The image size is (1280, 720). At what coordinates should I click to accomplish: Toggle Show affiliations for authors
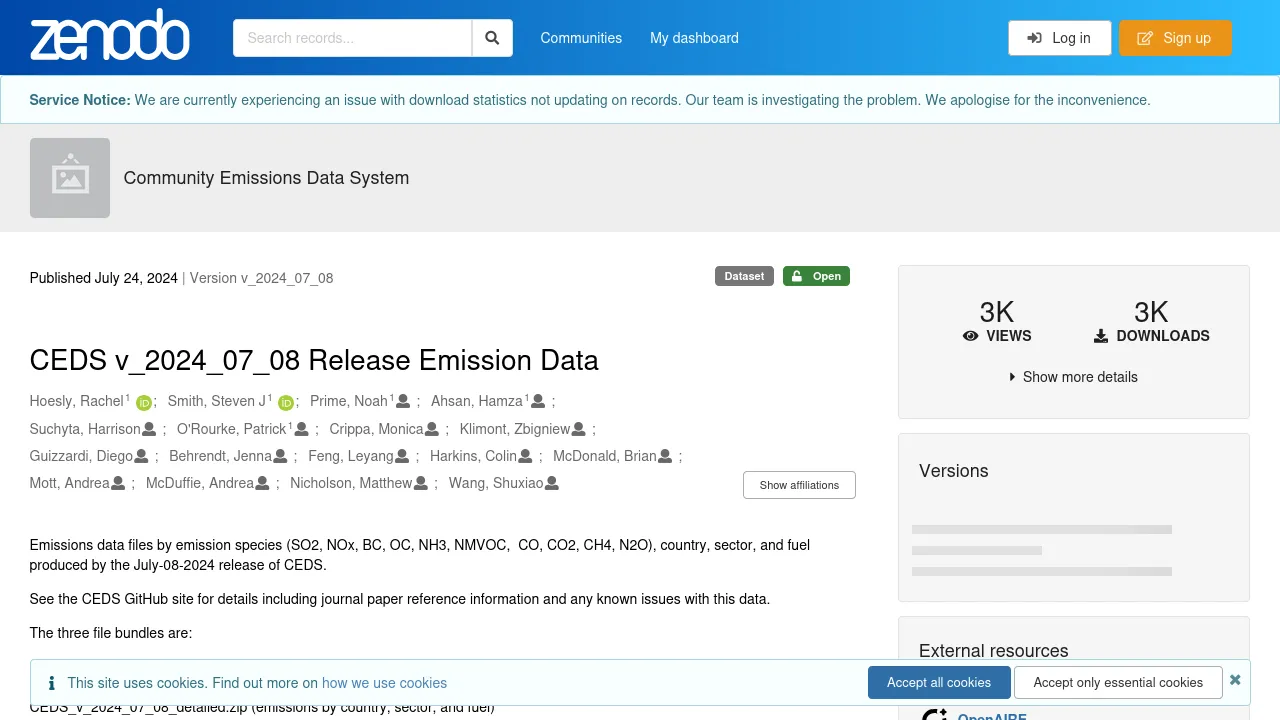(799, 485)
